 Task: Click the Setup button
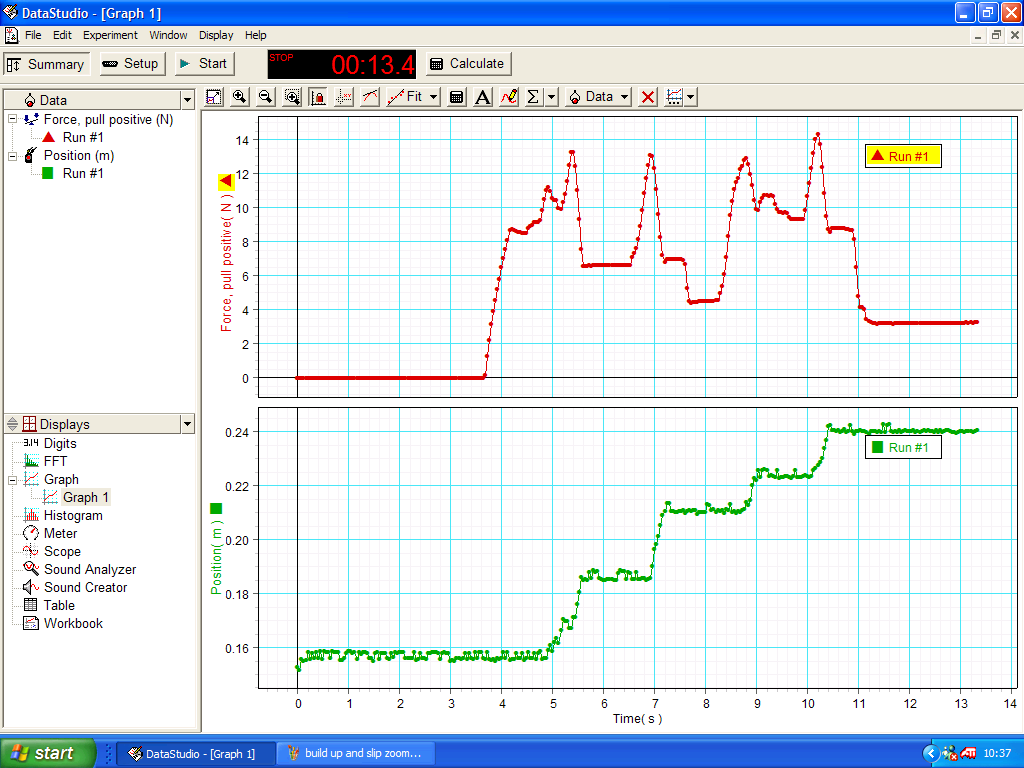click(133, 64)
